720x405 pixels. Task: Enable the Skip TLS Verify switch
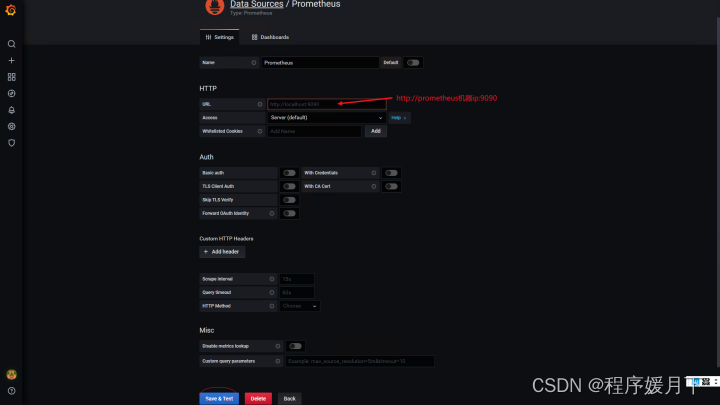[289, 200]
